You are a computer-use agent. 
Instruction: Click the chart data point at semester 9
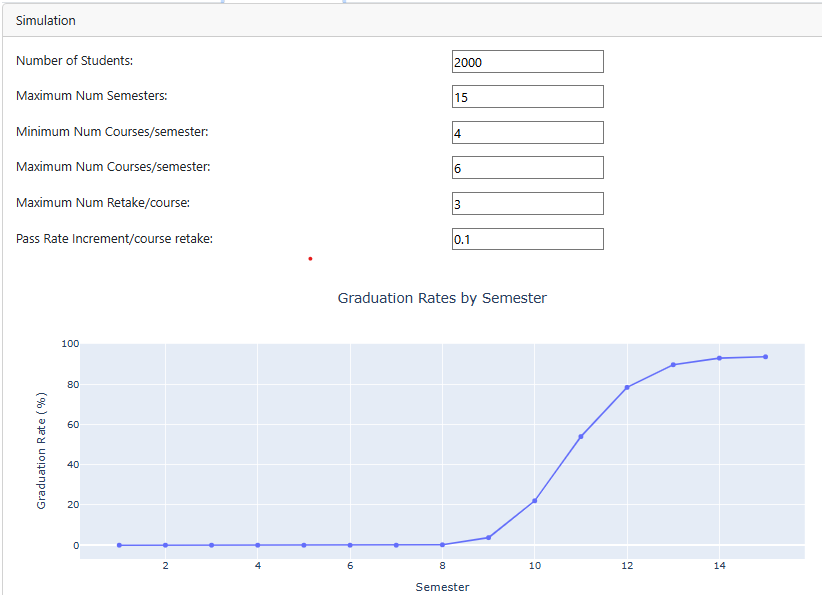pyautogui.click(x=488, y=538)
